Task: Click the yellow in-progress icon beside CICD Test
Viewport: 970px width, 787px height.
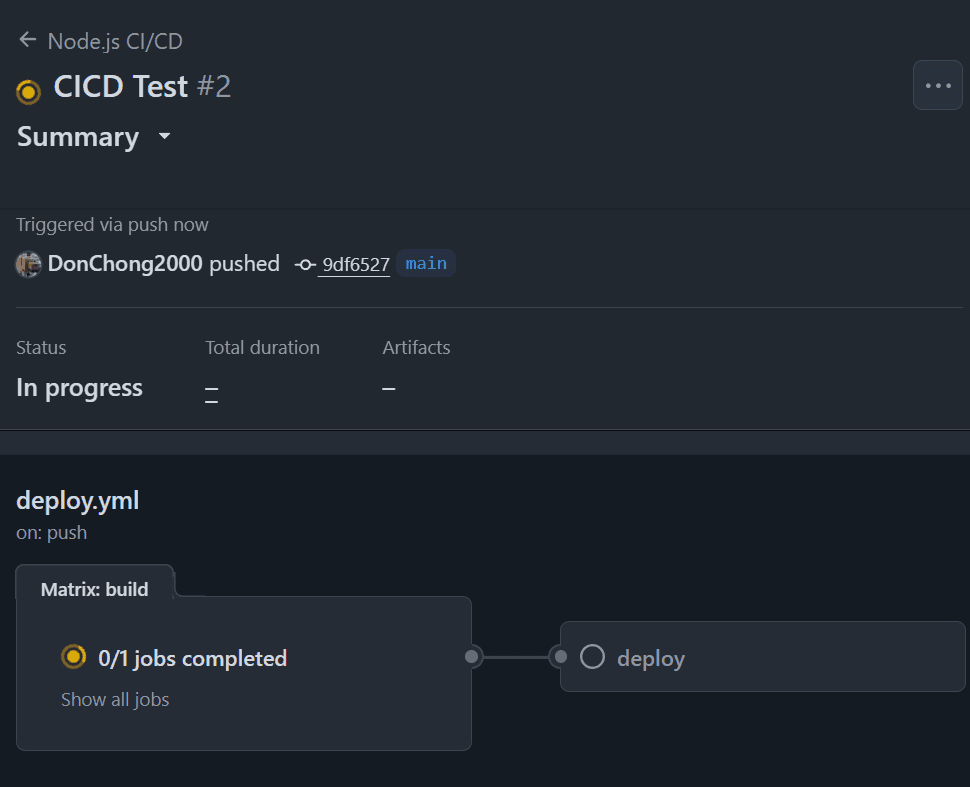Action: (x=29, y=91)
